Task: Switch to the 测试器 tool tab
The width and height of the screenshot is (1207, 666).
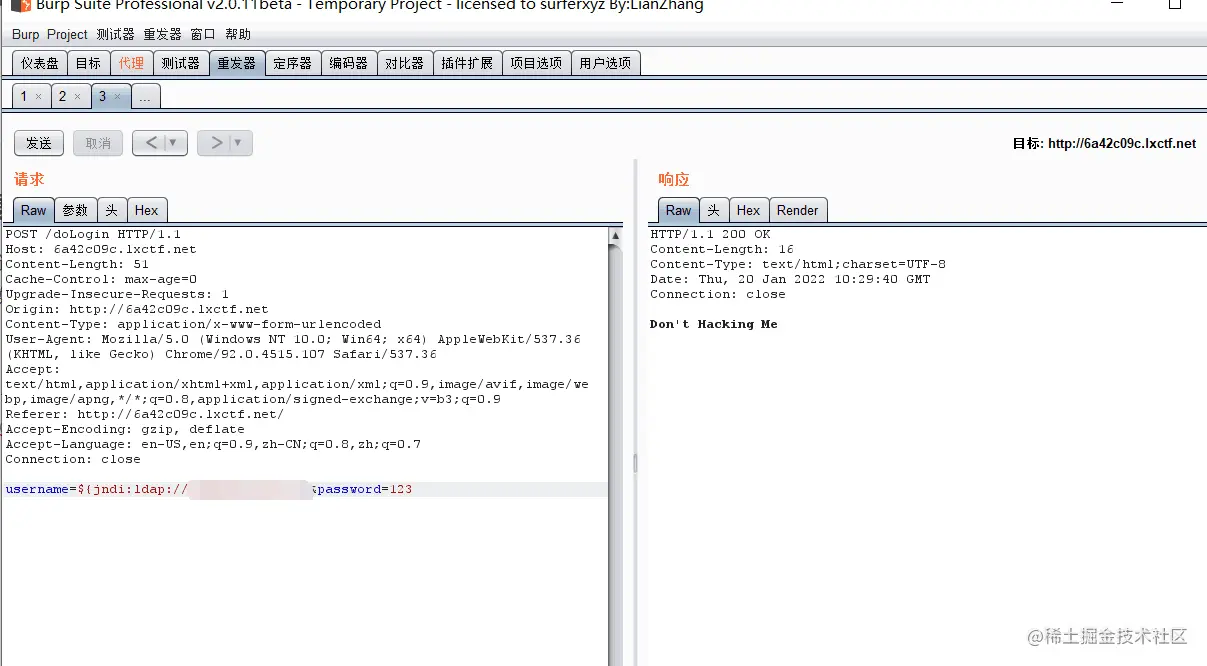Action: pyautogui.click(x=180, y=63)
